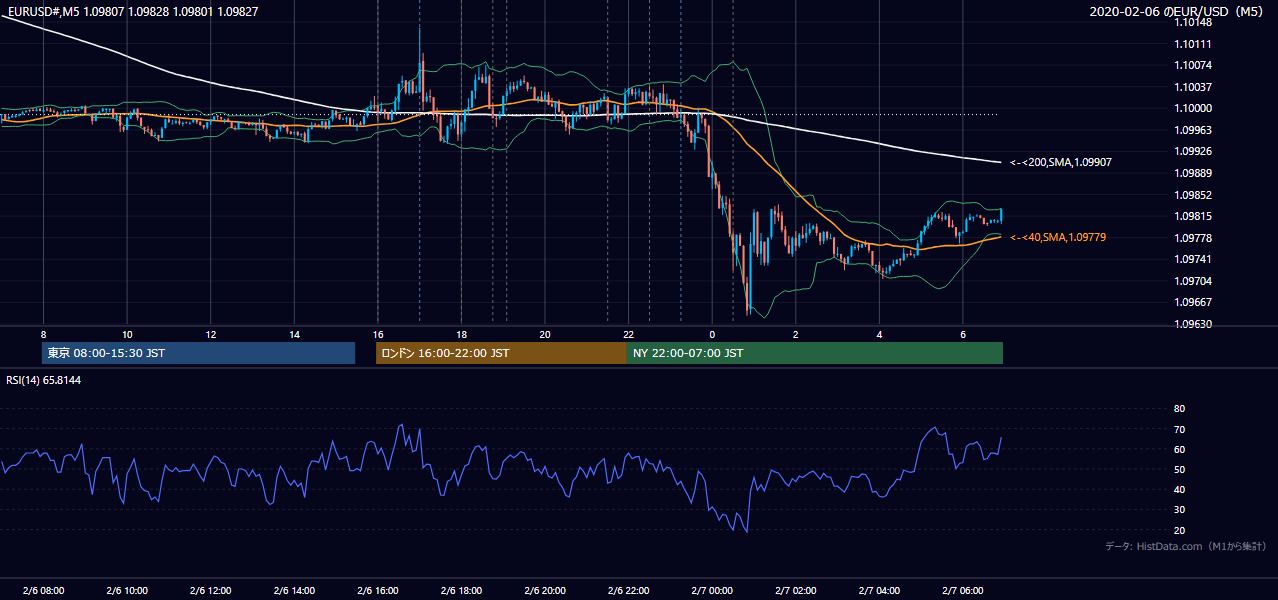
Task: Click price axis label 1.09926
Action: [1193, 151]
